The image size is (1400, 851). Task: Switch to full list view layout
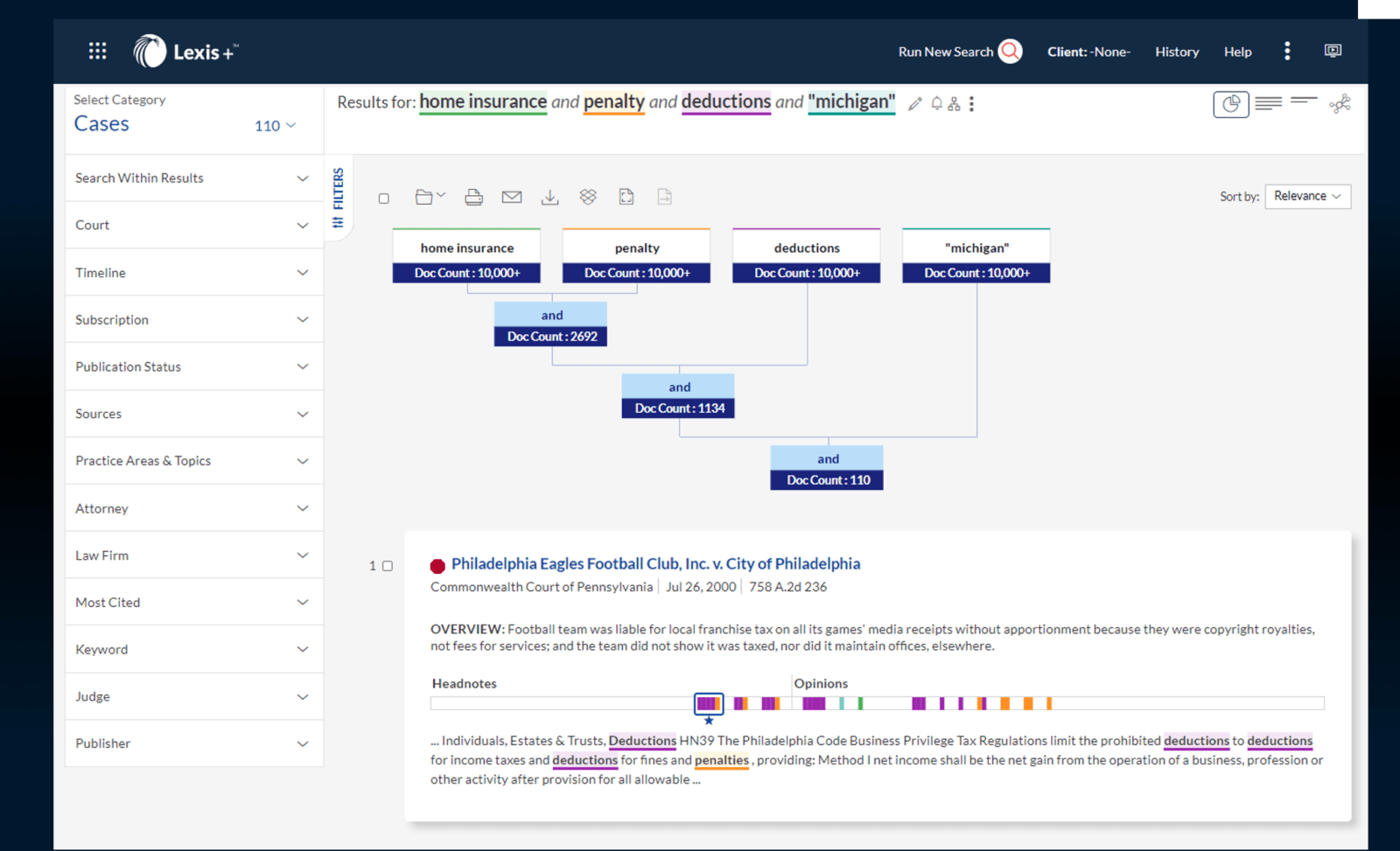click(x=1267, y=102)
